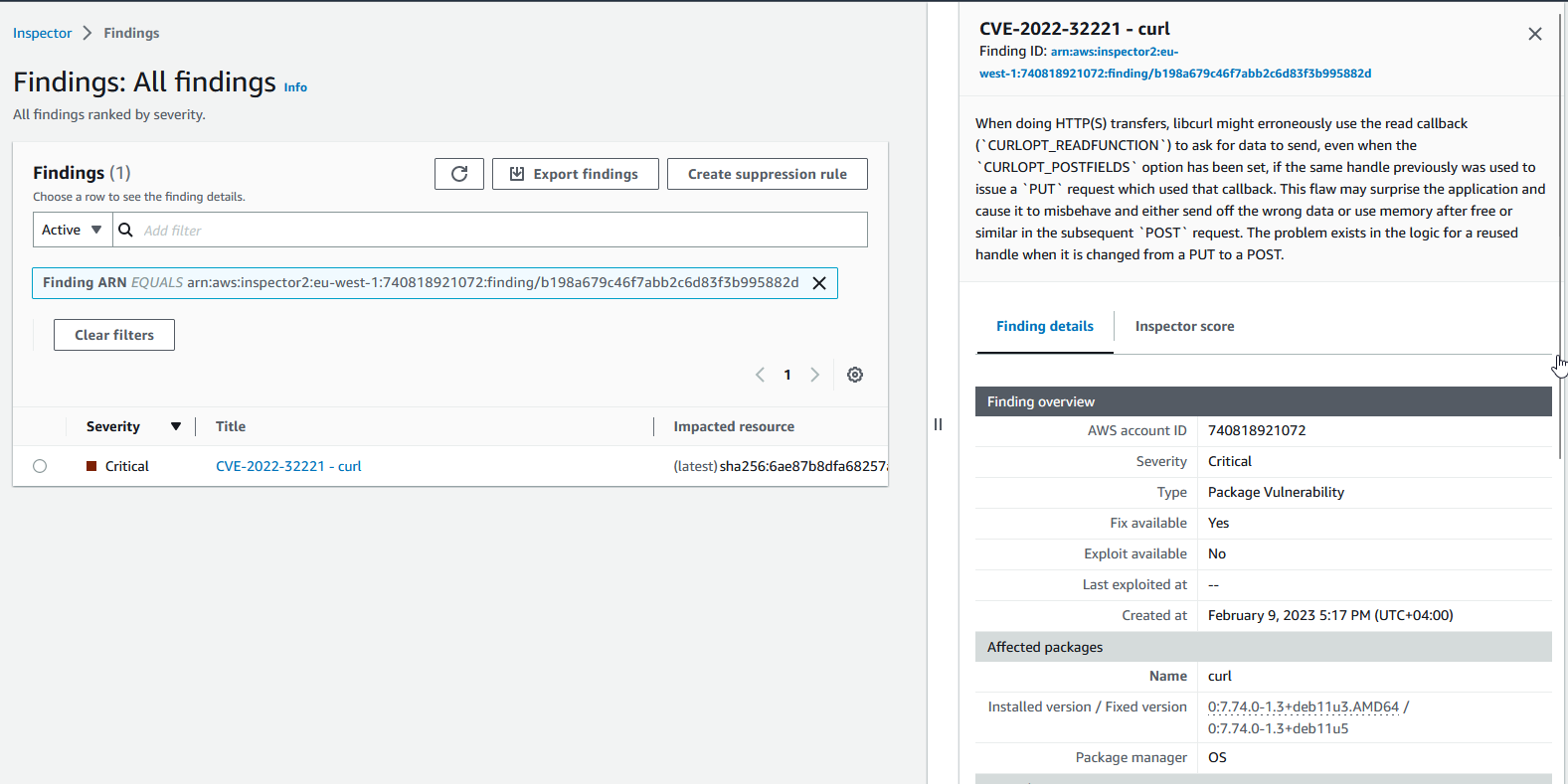Click Export findings button
1568x784 pixels.
coord(575,174)
